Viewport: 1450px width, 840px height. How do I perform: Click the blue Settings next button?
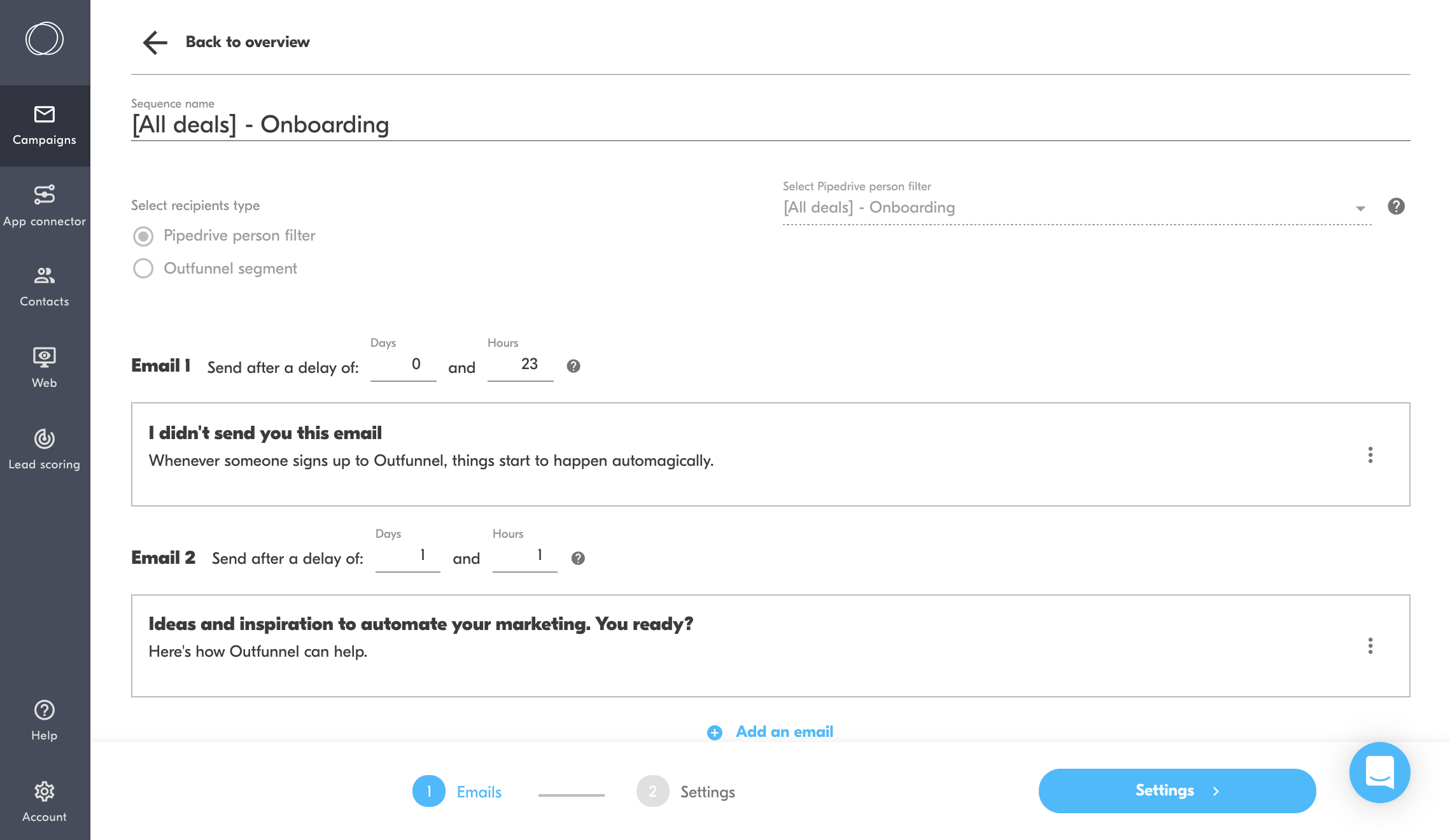(1177, 790)
